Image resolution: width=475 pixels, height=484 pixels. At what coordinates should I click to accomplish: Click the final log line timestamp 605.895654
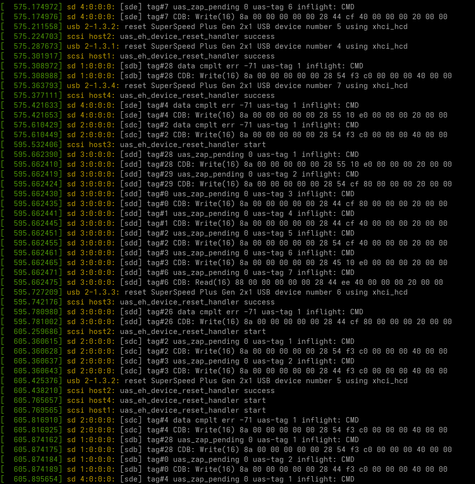point(38,479)
